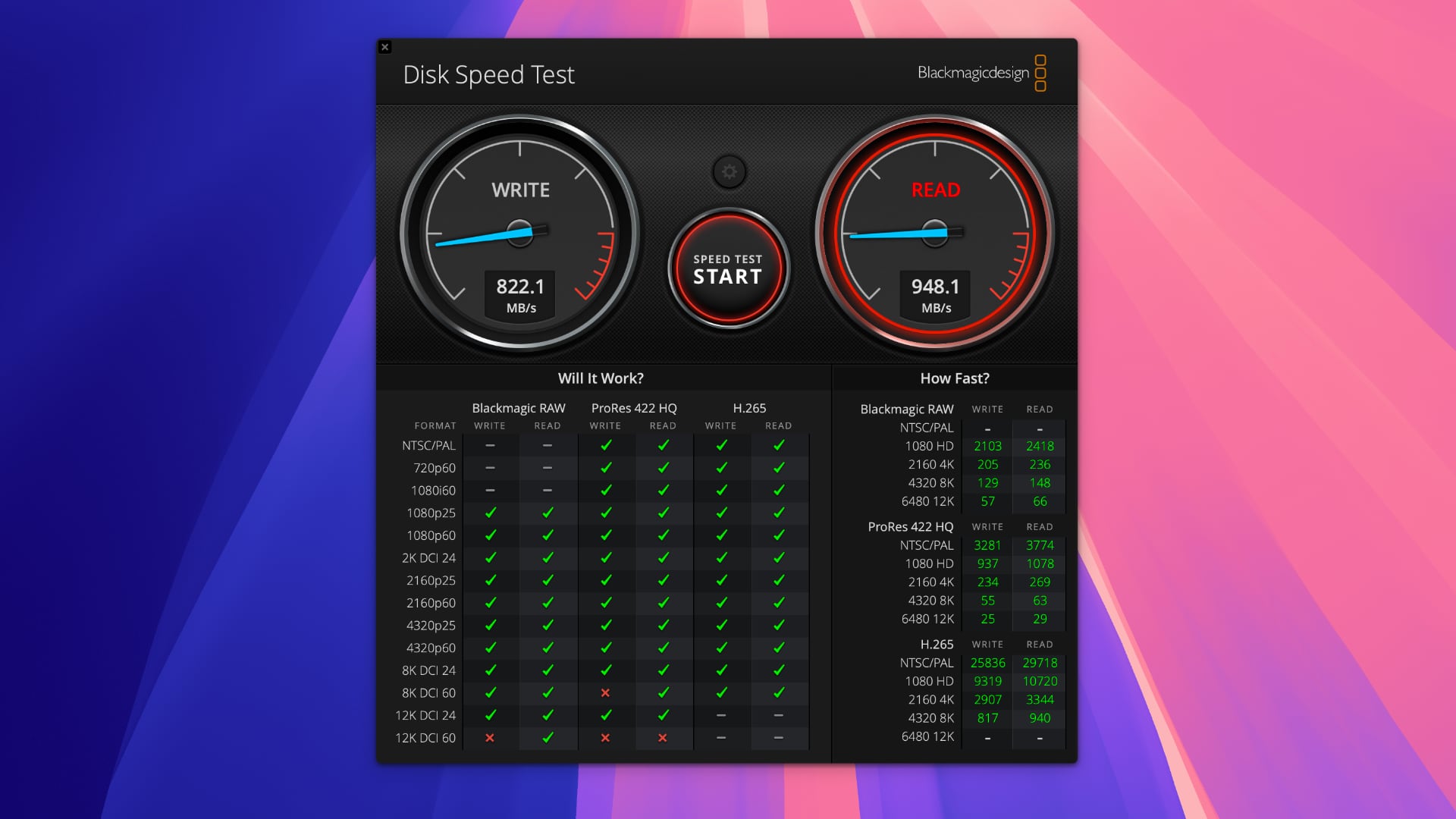Click the 10720 H.265 1080 HD read value
This screenshot has width=1456, height=819.
click(x=1040, y=682)
